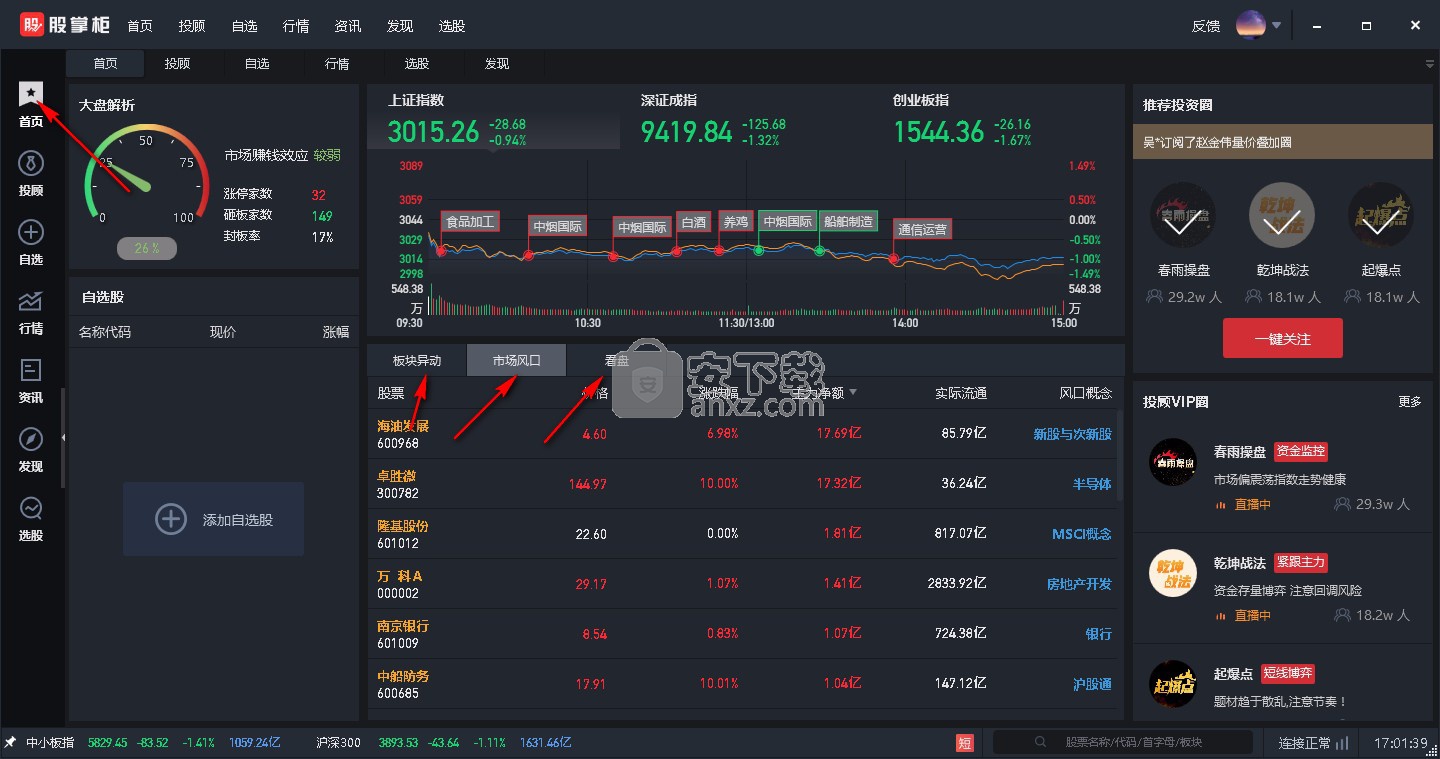
Task: Open the 首页 star icon in left sidebar
Action: coord(31,94)
